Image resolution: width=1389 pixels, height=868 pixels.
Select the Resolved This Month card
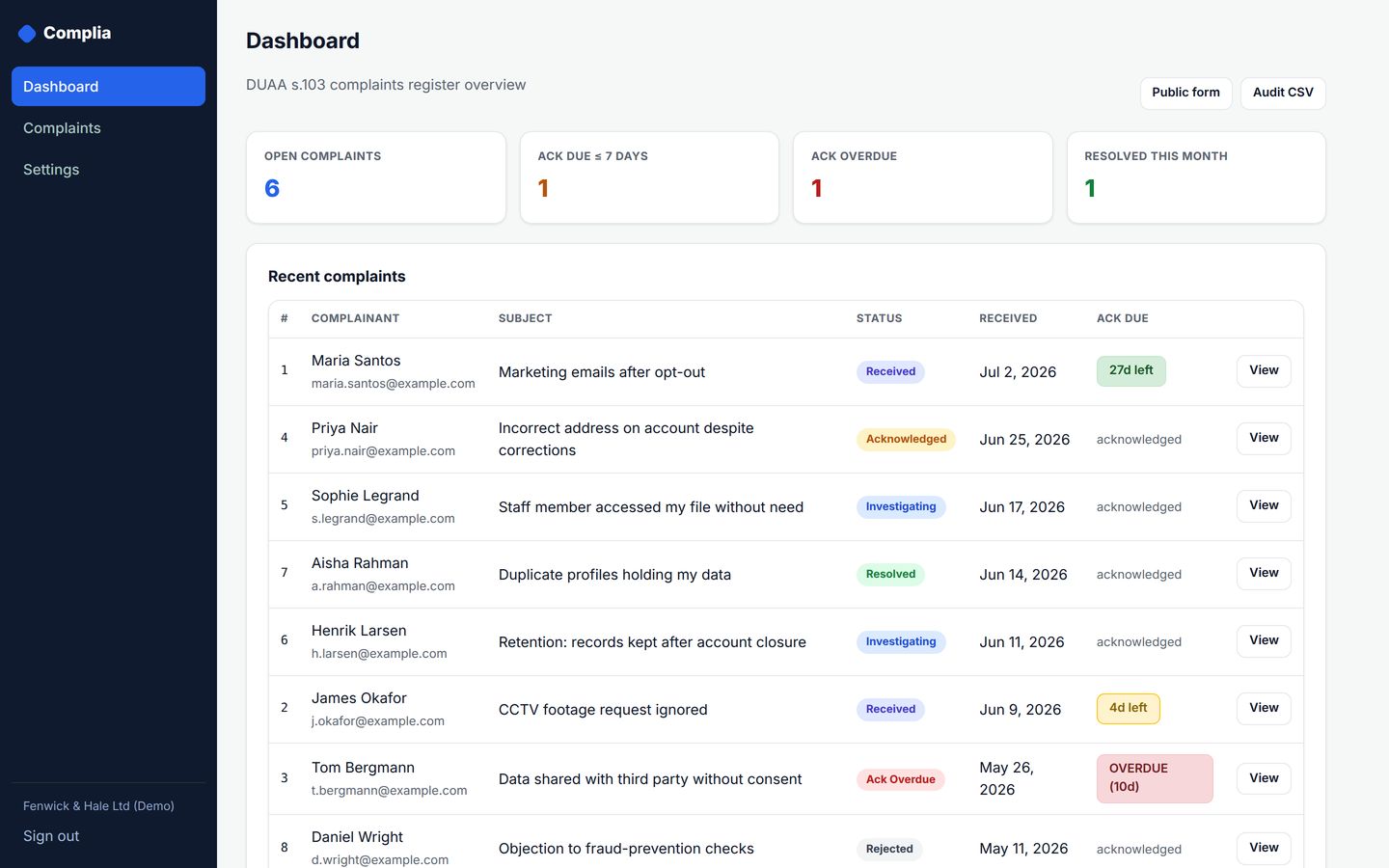point(1196,177)
